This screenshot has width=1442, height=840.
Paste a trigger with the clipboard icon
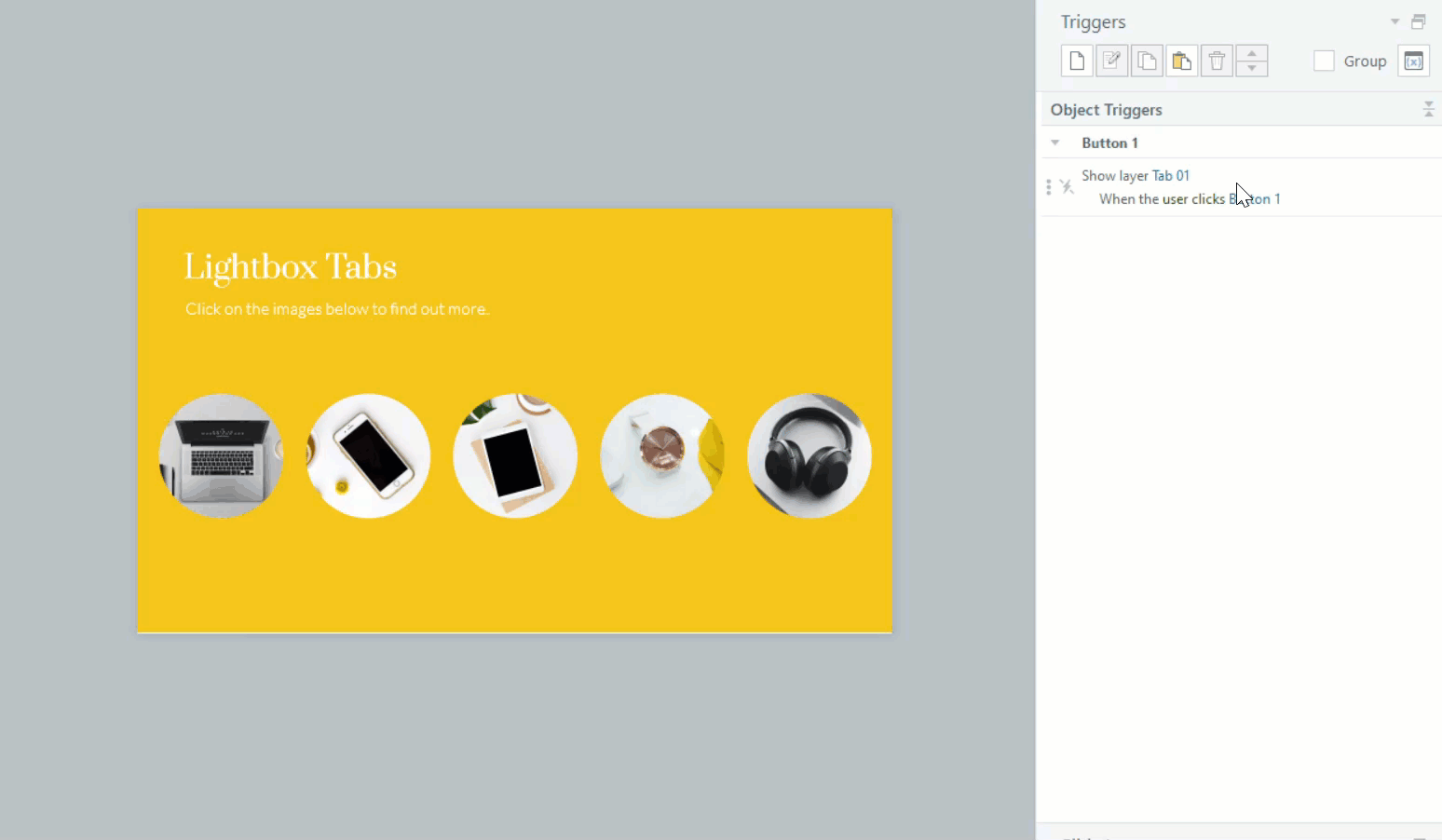pyautogui.click(x=1181, y=61)
